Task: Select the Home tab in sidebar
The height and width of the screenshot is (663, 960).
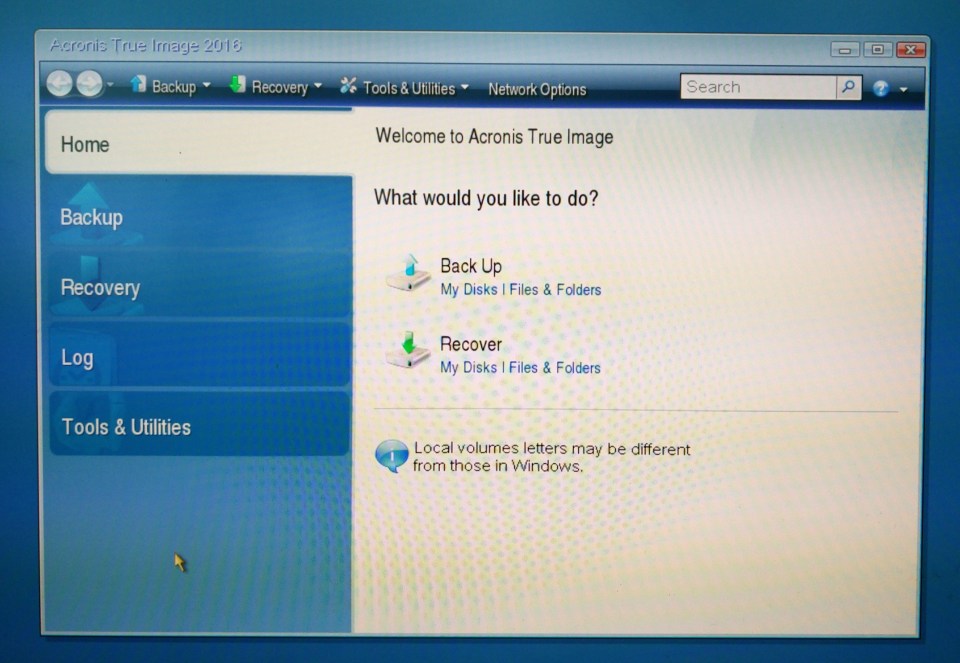Action: tap(198, 144)
